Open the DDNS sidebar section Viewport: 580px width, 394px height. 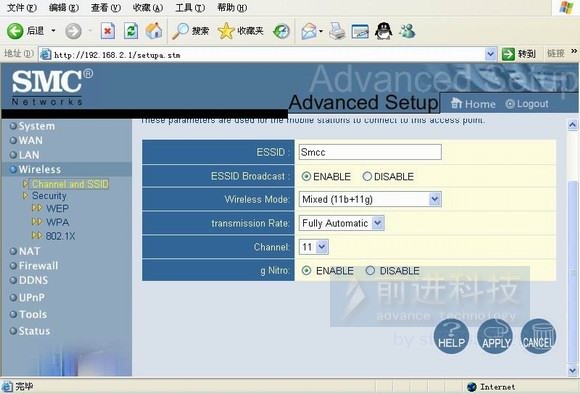click(33, 280)
